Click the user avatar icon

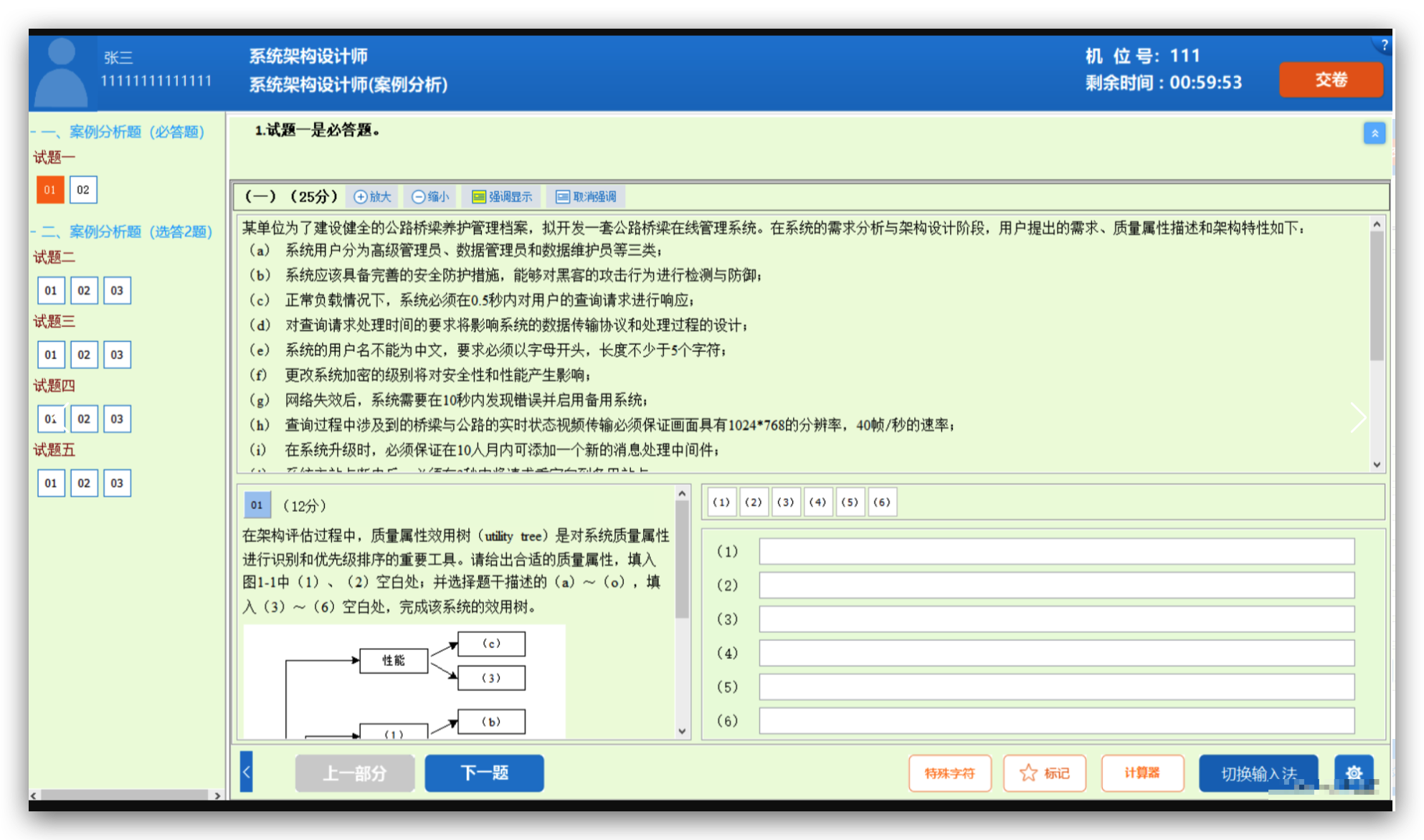pos(62,72)
